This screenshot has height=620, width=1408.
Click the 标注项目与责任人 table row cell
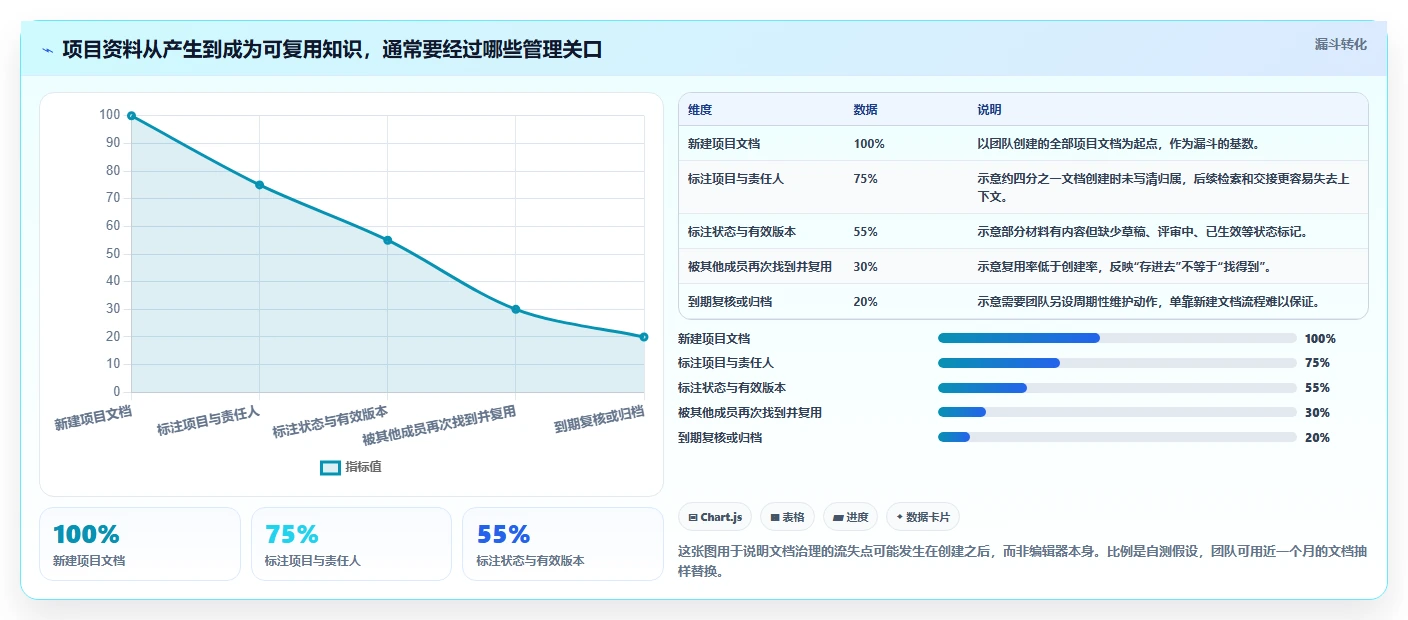736,179
